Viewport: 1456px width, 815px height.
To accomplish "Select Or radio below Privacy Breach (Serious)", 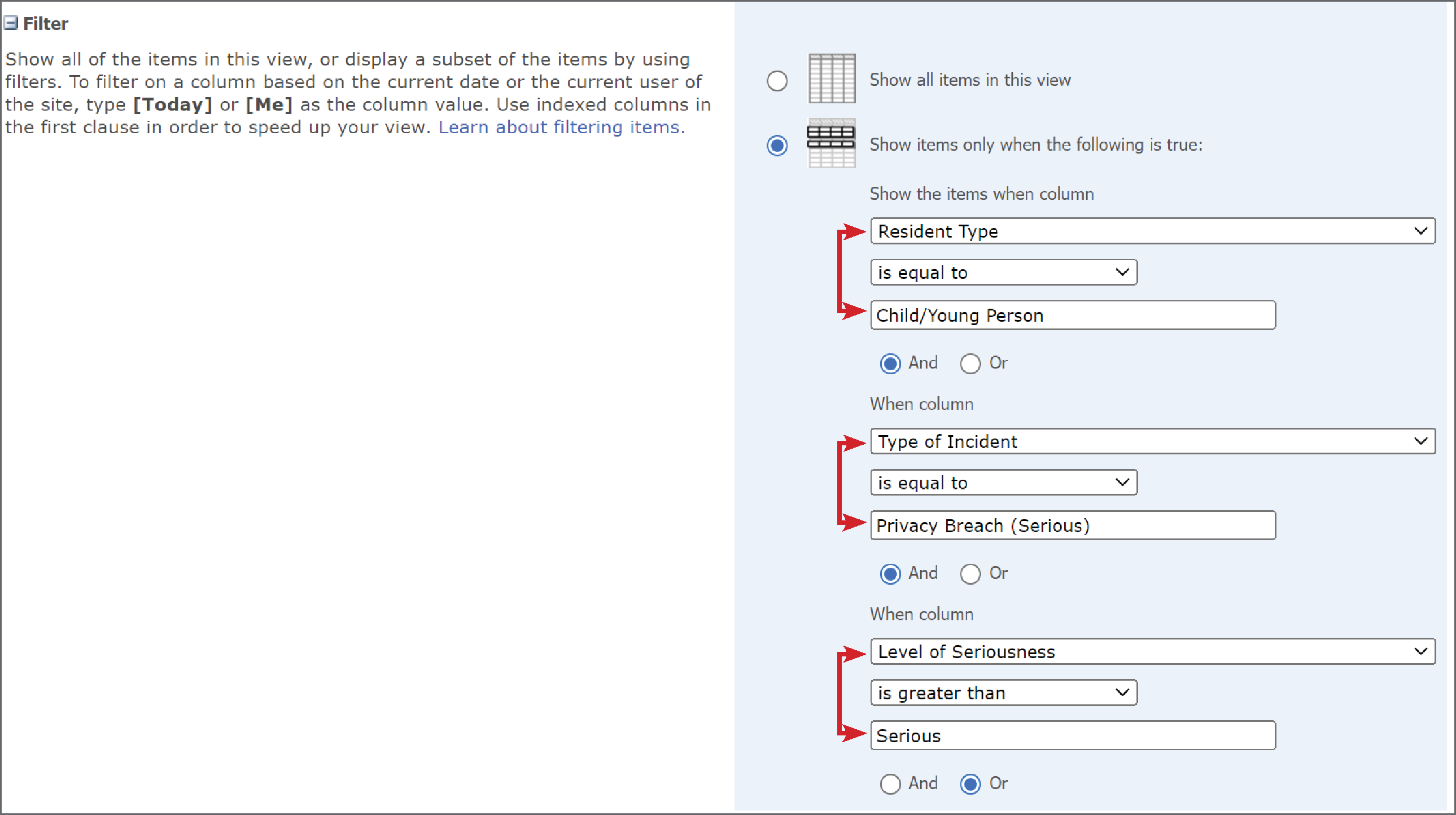I will (970, 573).
